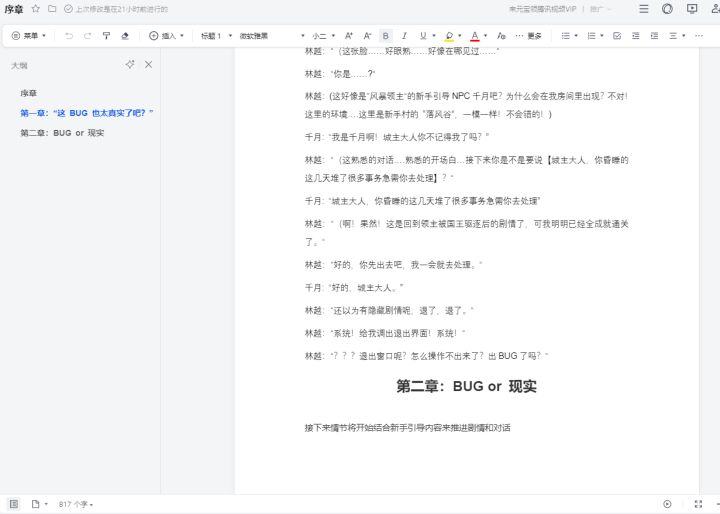
Task: Open the 微软雅黑 font dropdown
Action: coord(265,36)
